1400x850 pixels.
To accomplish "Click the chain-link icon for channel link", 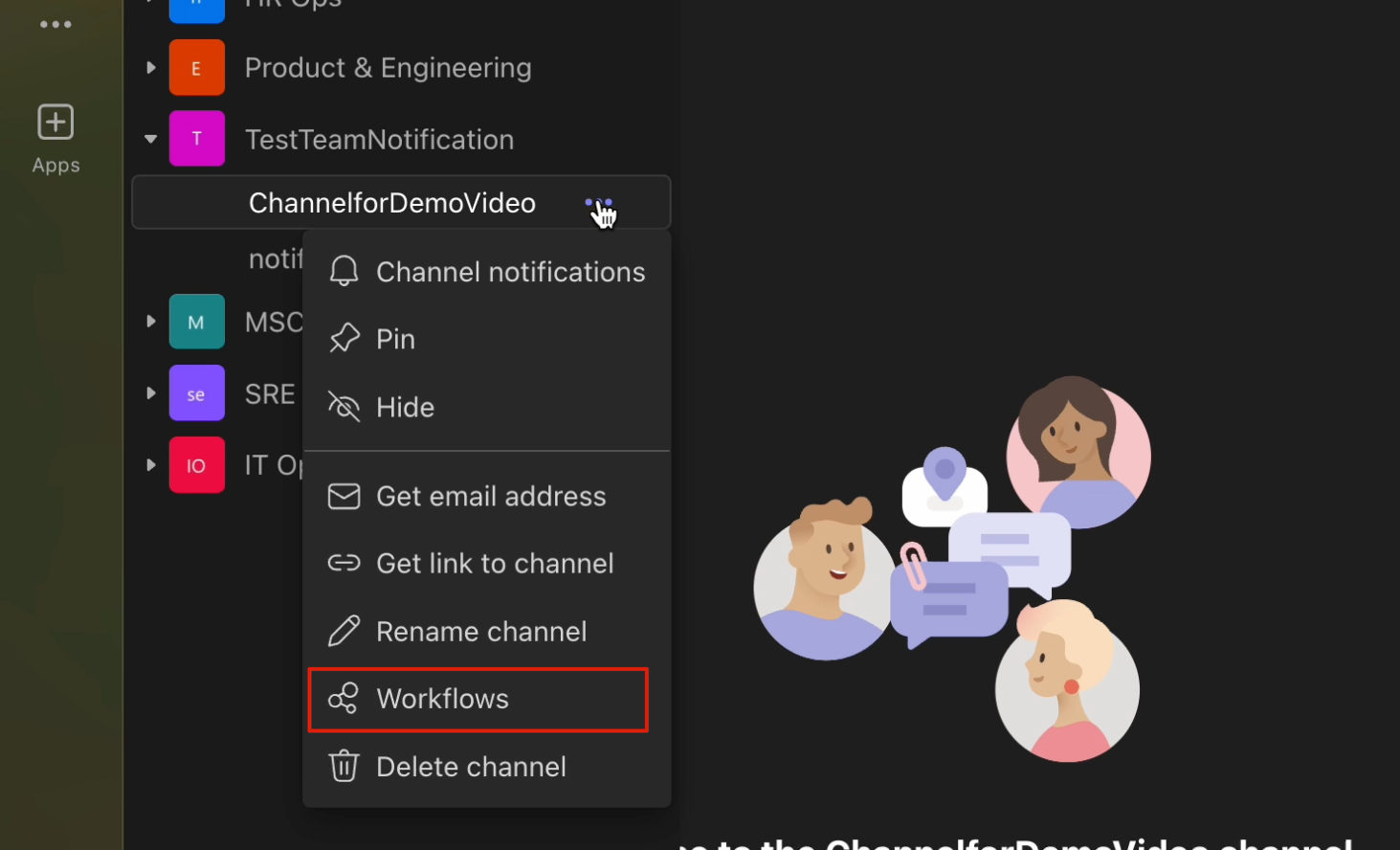I will (x=344, y=563).
